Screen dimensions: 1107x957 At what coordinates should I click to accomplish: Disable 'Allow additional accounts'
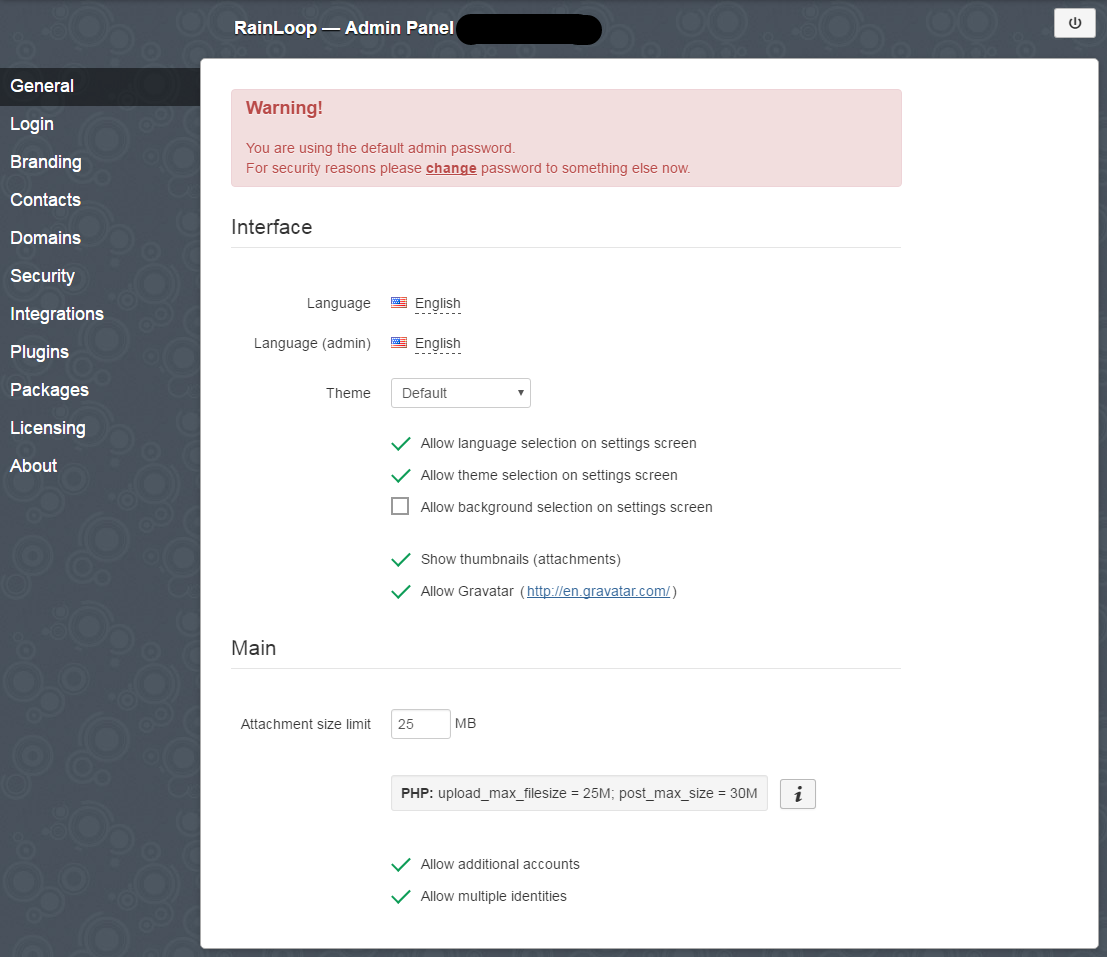(x=400, y=864)
